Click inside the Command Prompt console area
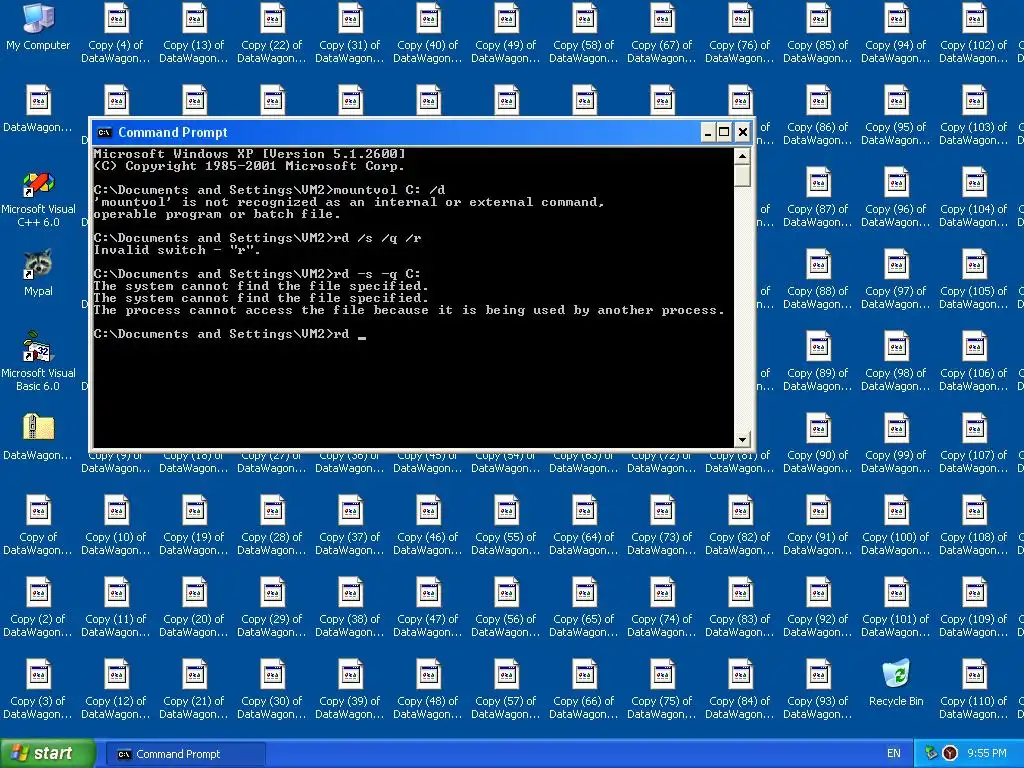The image size is (1024, 768). pyautogui.click(x=413, y=297)
